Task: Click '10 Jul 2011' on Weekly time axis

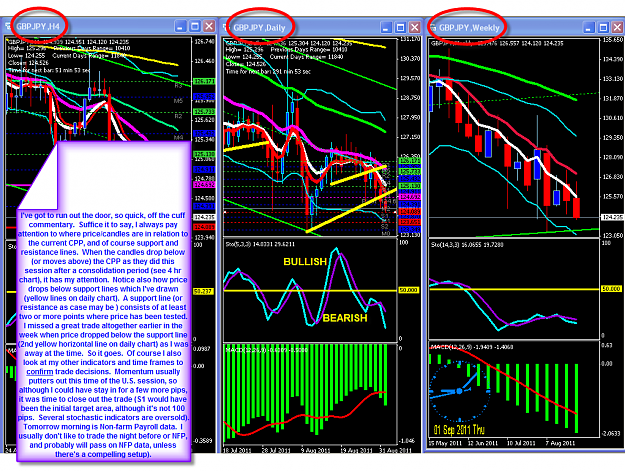Action: (x=521, y=443)
